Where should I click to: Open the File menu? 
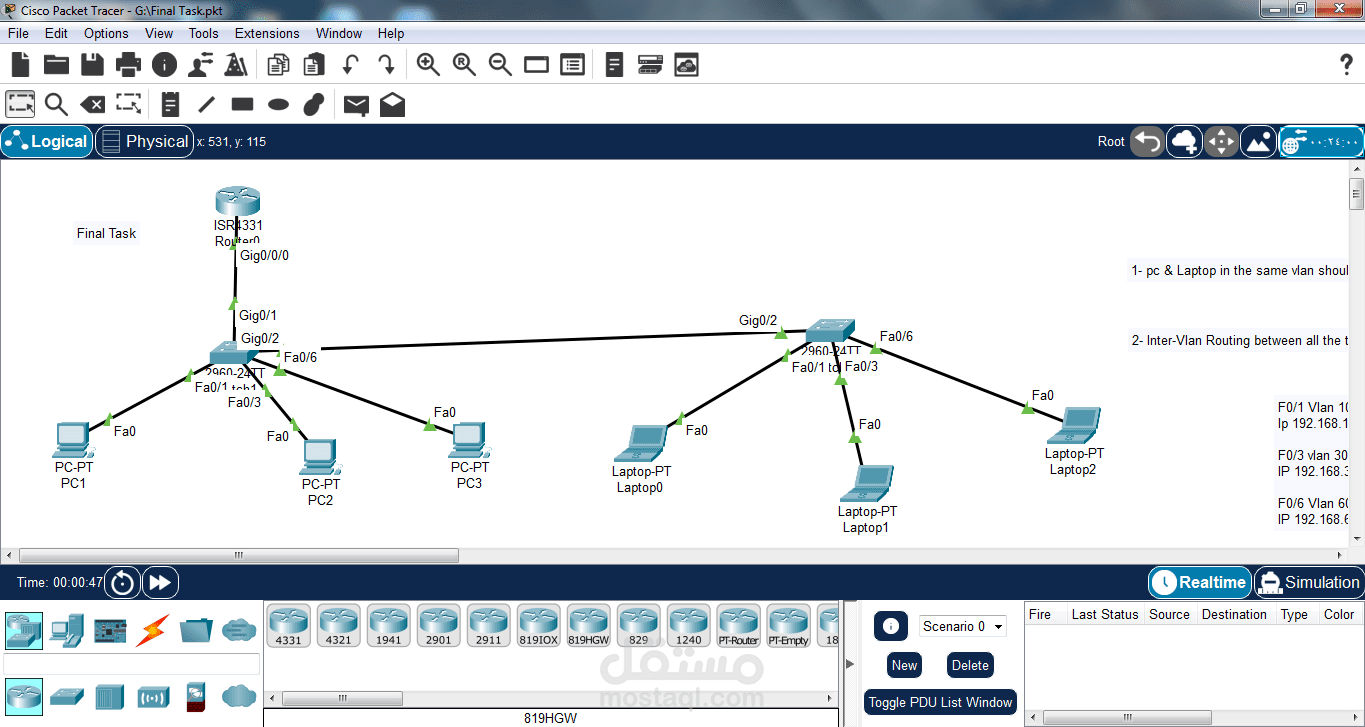pyautogui.click(x=18, y=33)
